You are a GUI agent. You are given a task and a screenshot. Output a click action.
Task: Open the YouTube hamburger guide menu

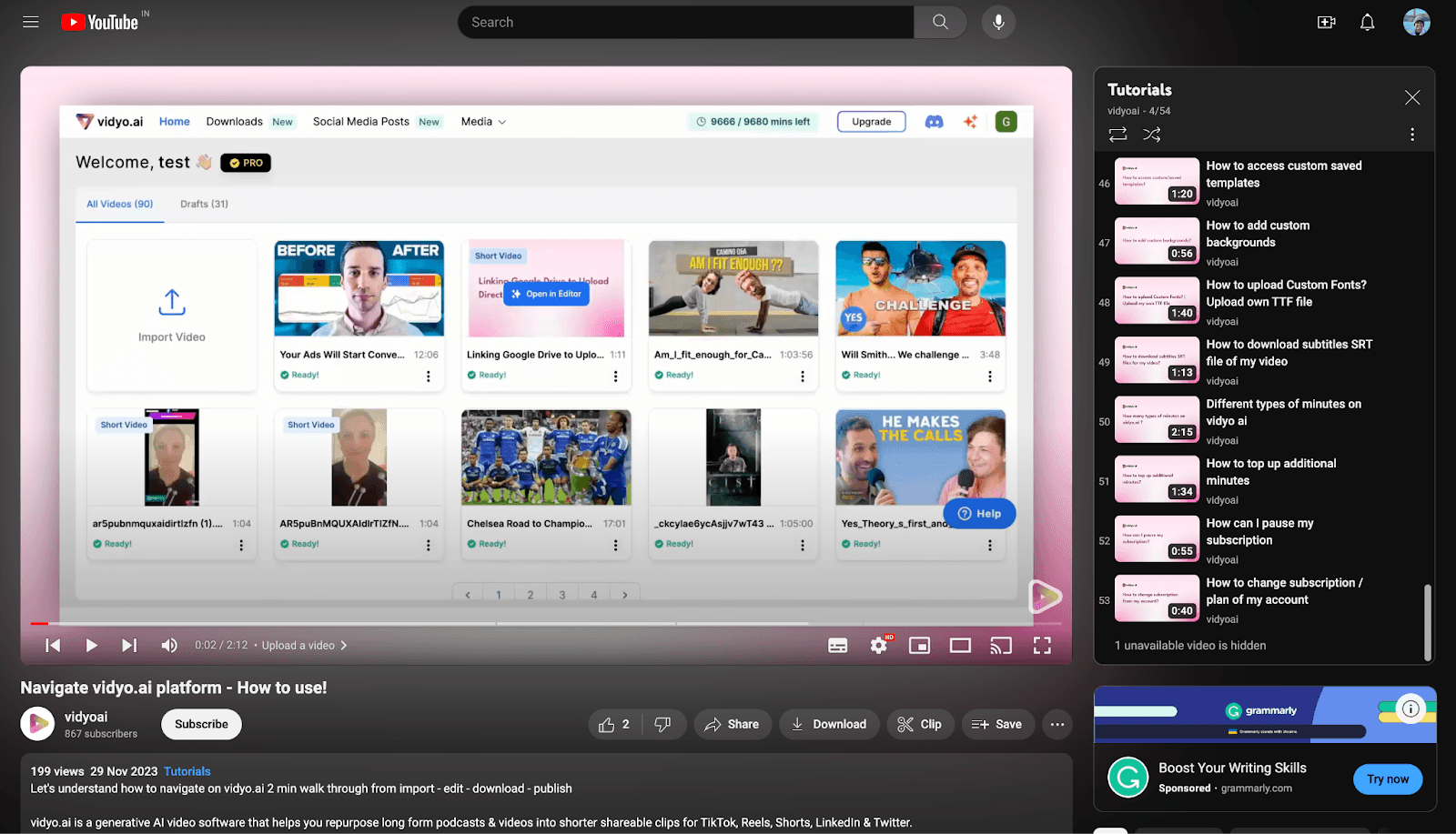[x=30, y=22]
